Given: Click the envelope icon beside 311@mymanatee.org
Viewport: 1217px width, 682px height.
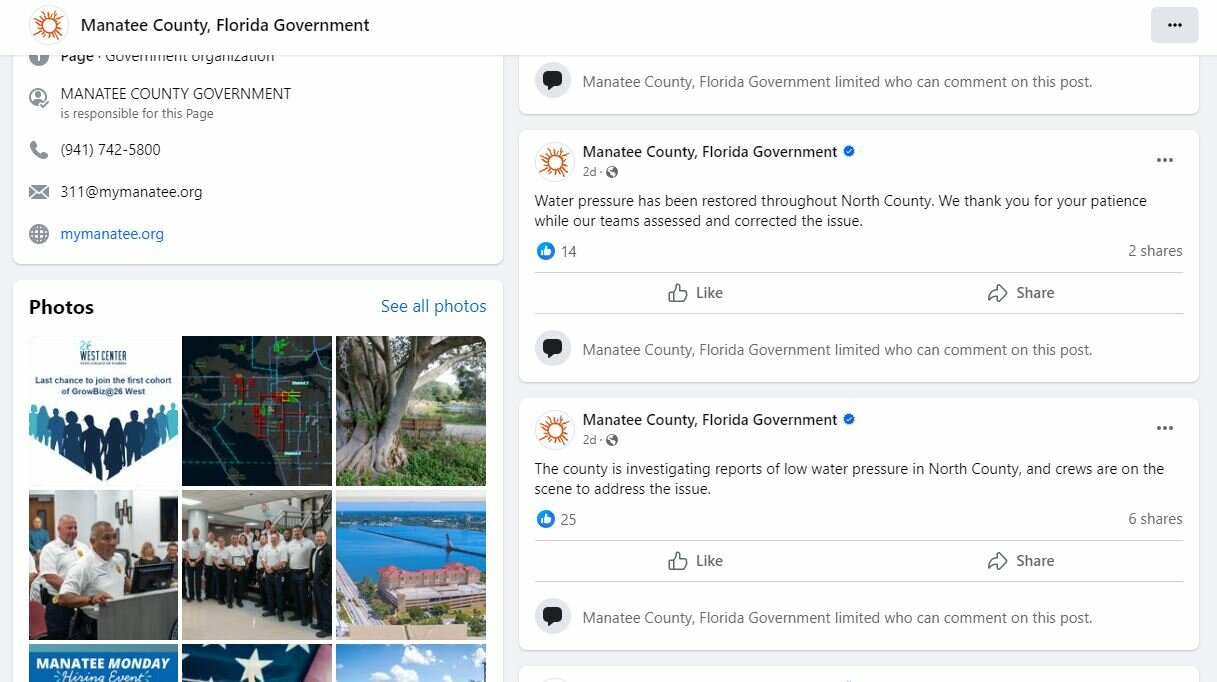Looking at the screenshot, I should pos(39,192).
